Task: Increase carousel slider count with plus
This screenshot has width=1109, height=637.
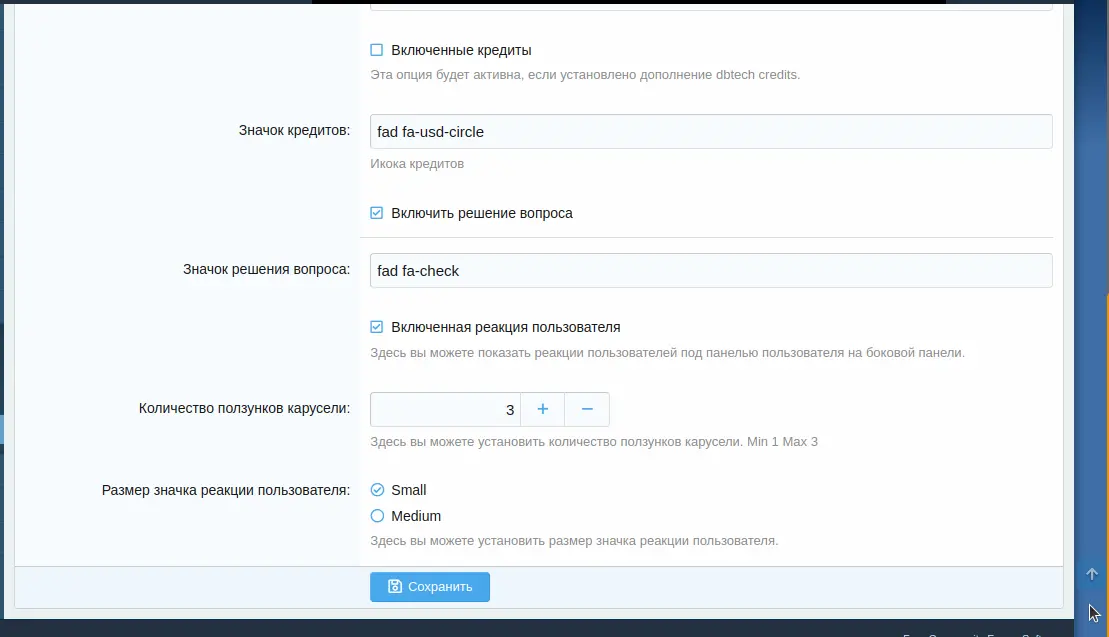Action: [543, 410]
